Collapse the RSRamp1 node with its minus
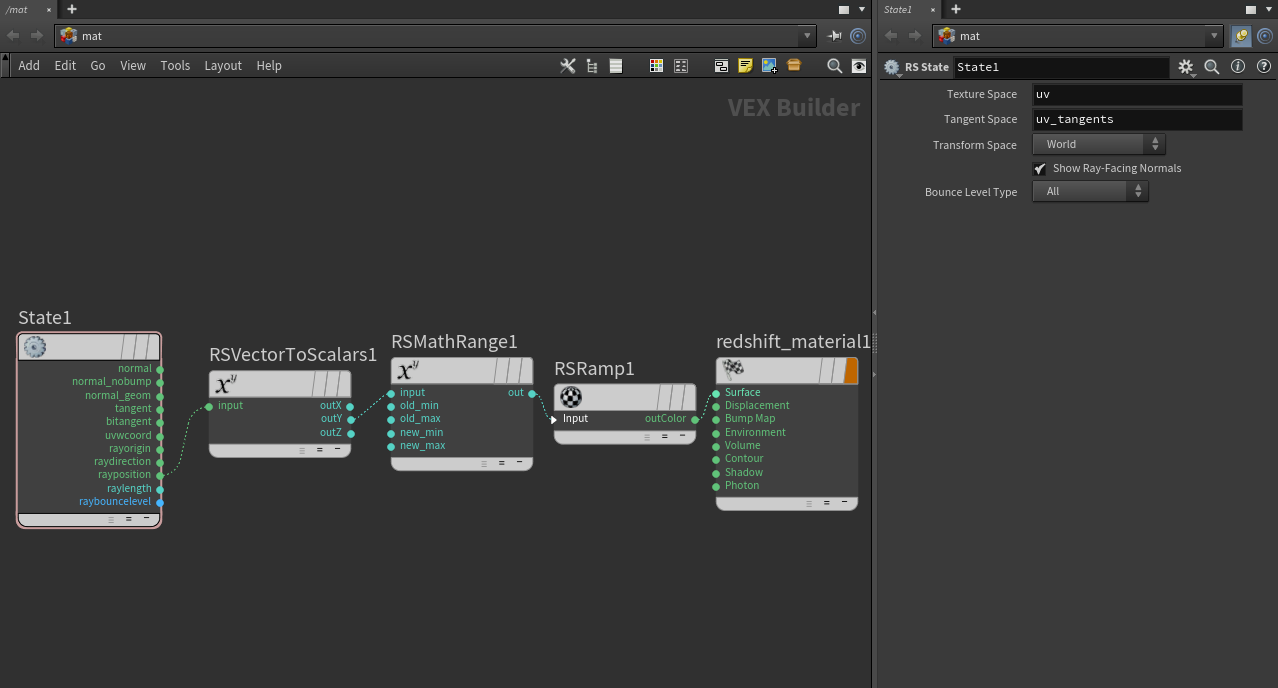This screenshot has height=688, width=1278. [x=682, y=436]
